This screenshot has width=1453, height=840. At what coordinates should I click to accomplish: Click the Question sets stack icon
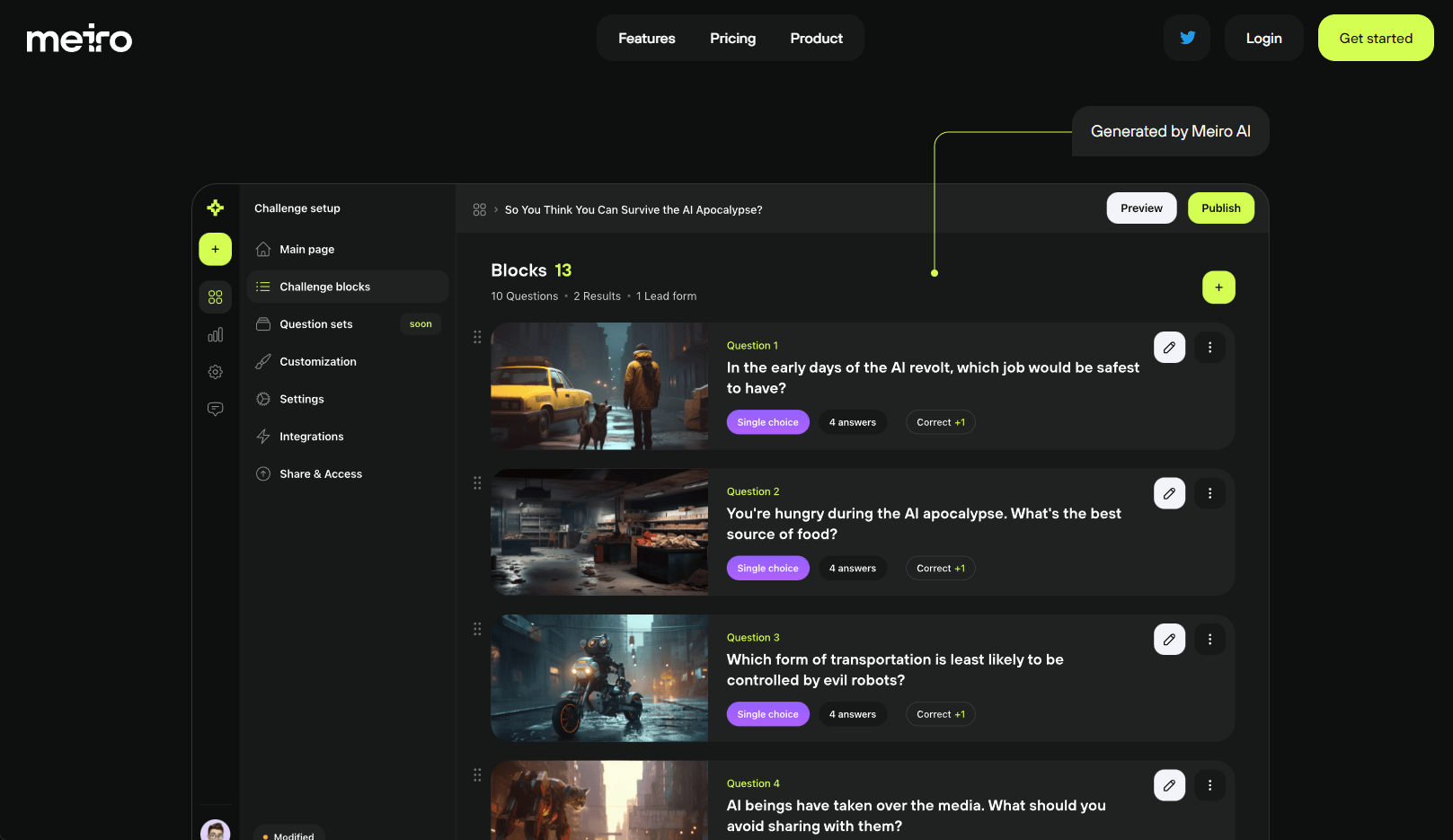click(x=263, y=324)
